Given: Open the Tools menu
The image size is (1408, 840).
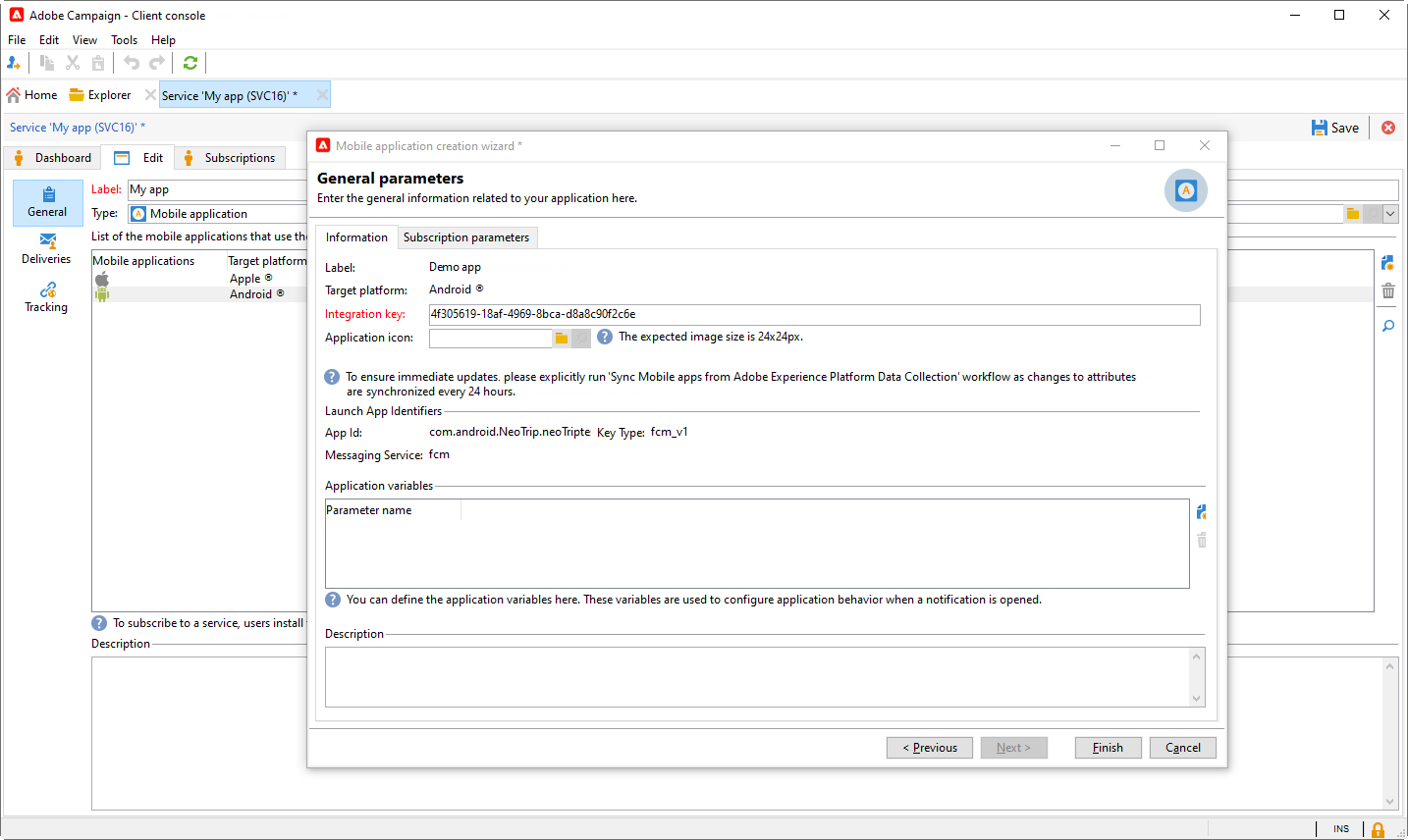Looking at the screenshot, I should (x=124, y=40).
